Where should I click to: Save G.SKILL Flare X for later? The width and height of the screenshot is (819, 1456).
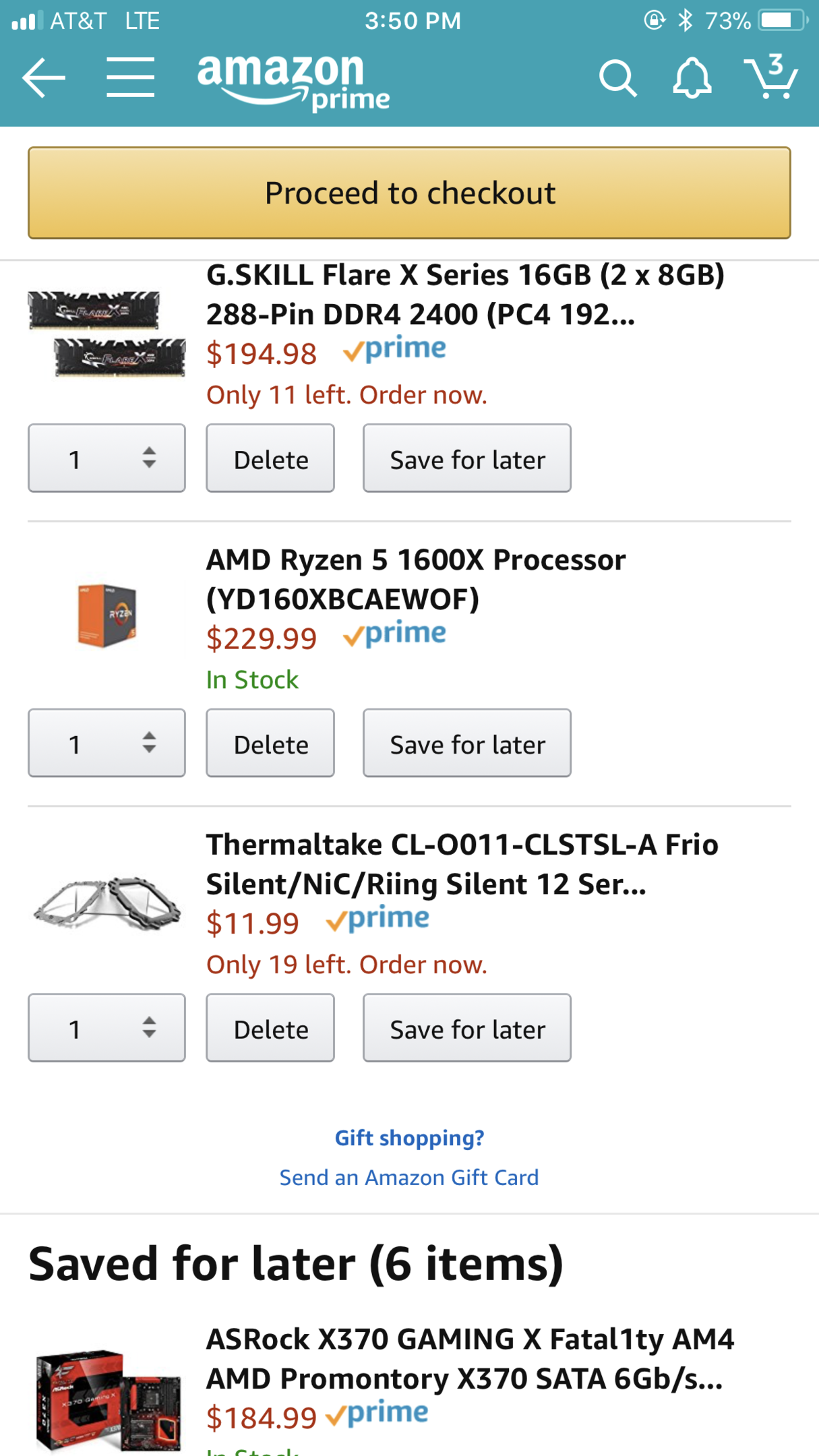click(x=466, y=458)
